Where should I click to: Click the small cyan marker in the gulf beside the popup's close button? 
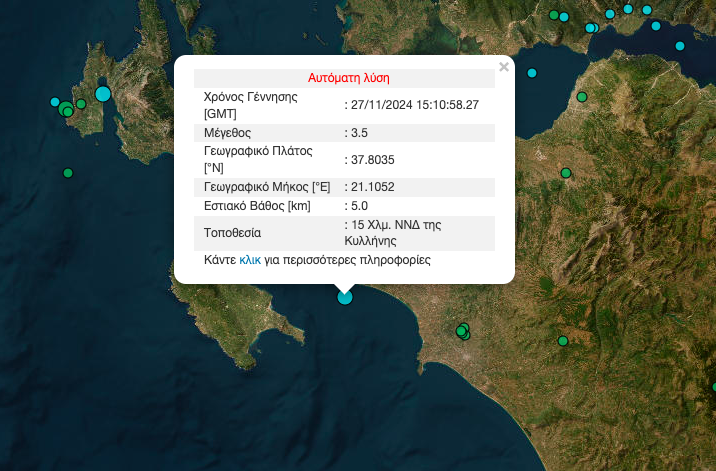point(532,73)
